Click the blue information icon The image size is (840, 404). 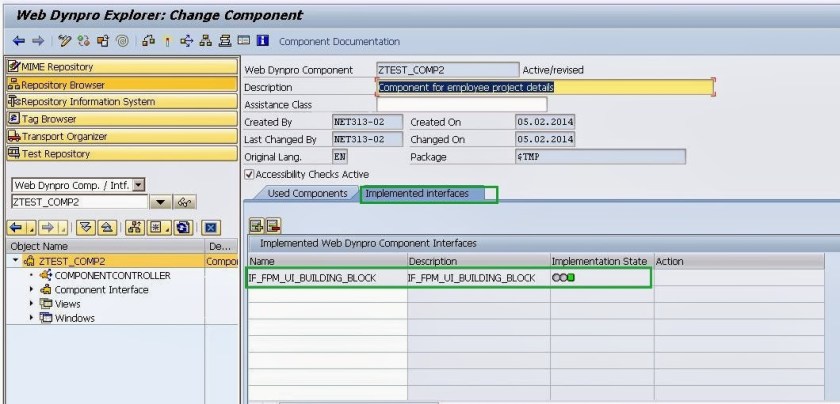262,41
